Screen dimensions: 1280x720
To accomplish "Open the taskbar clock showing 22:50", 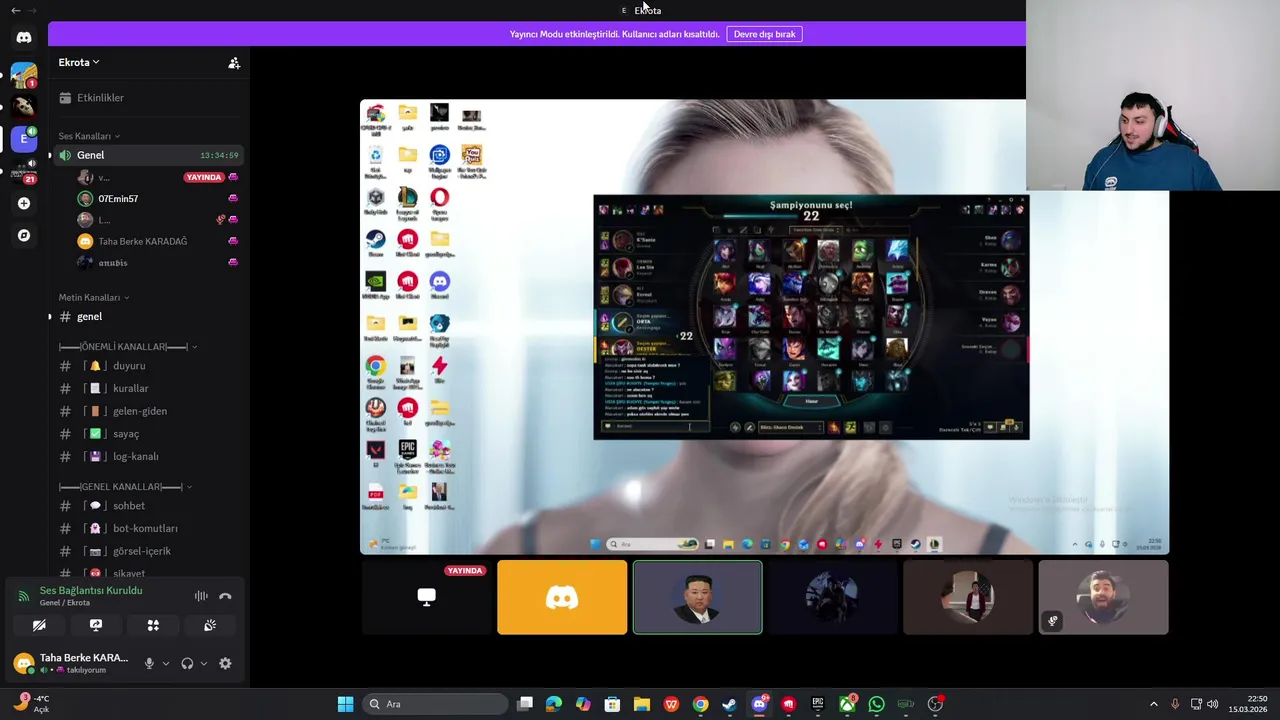I will 1249,704.
